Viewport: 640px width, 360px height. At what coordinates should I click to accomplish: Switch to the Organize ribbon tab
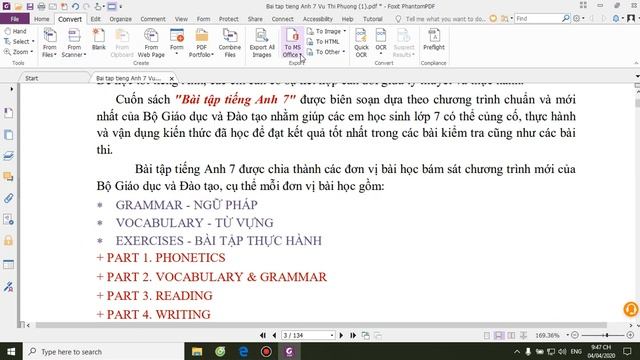[120, 19]
